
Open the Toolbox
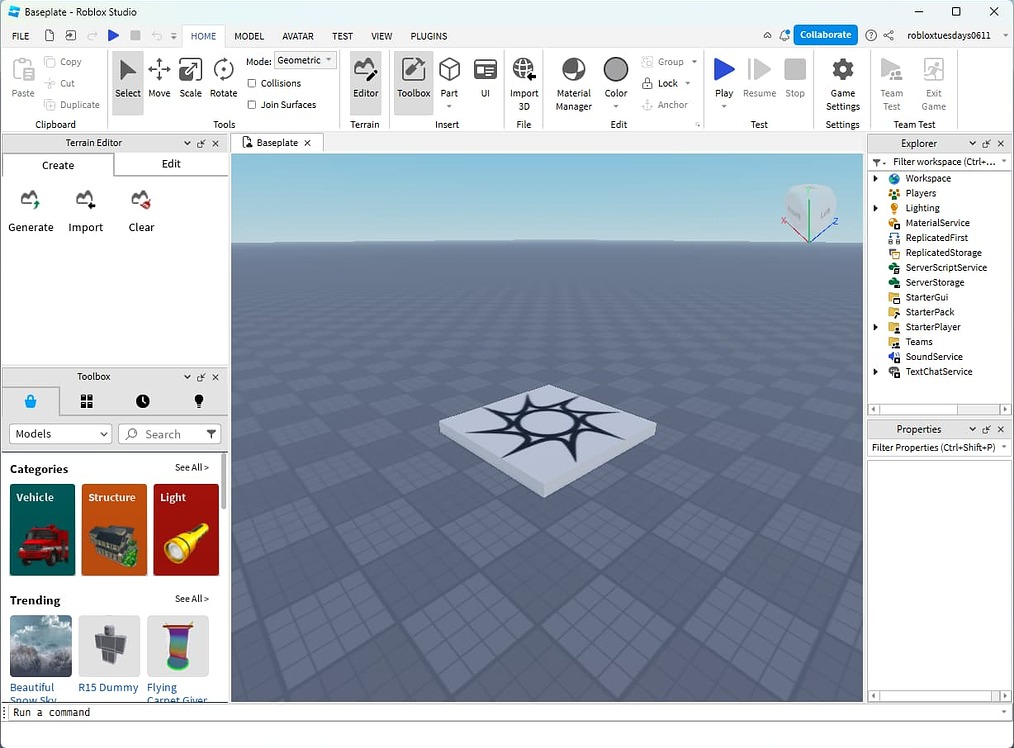coord(413,80)
